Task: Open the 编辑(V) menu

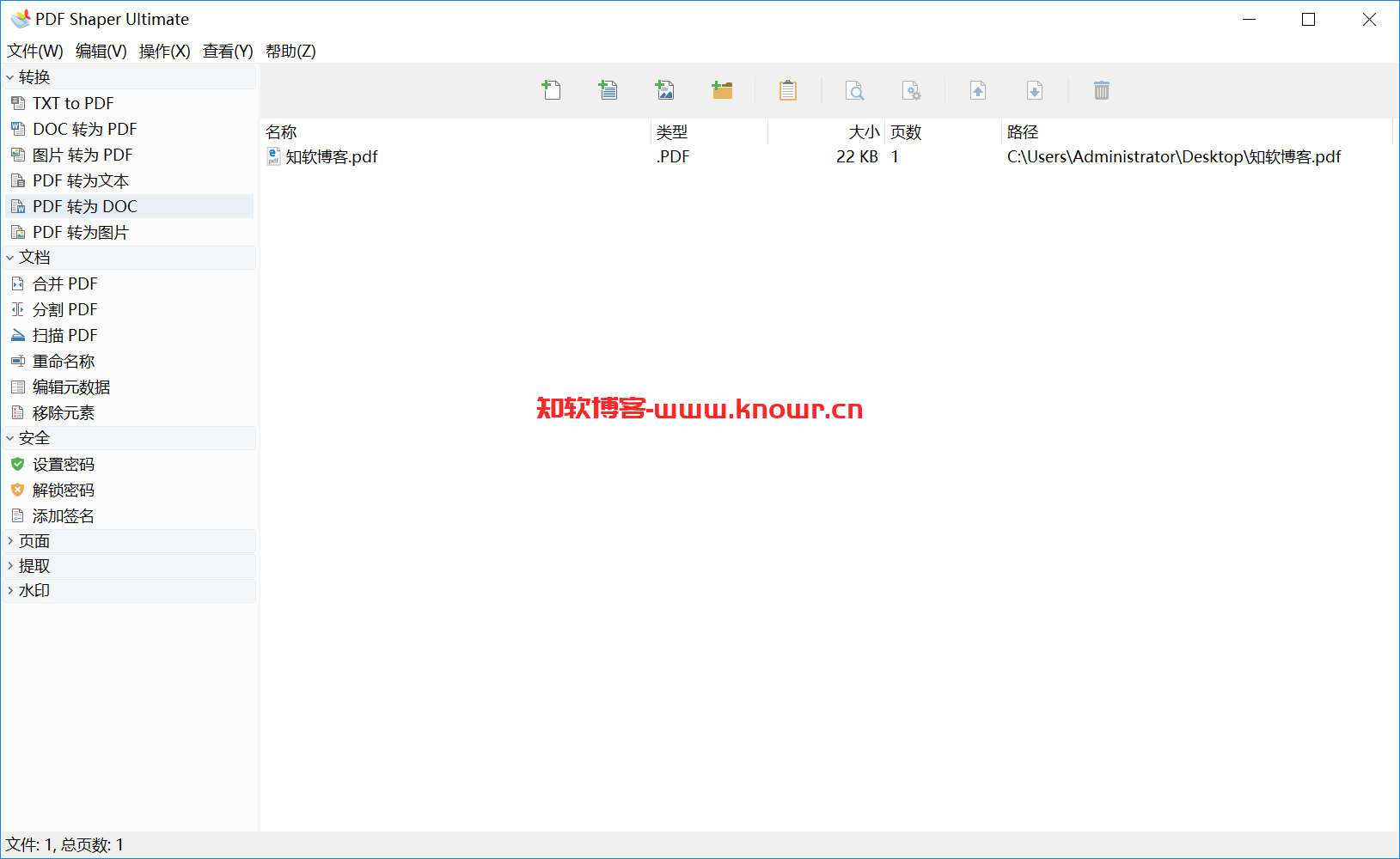Action: [101, 52]
